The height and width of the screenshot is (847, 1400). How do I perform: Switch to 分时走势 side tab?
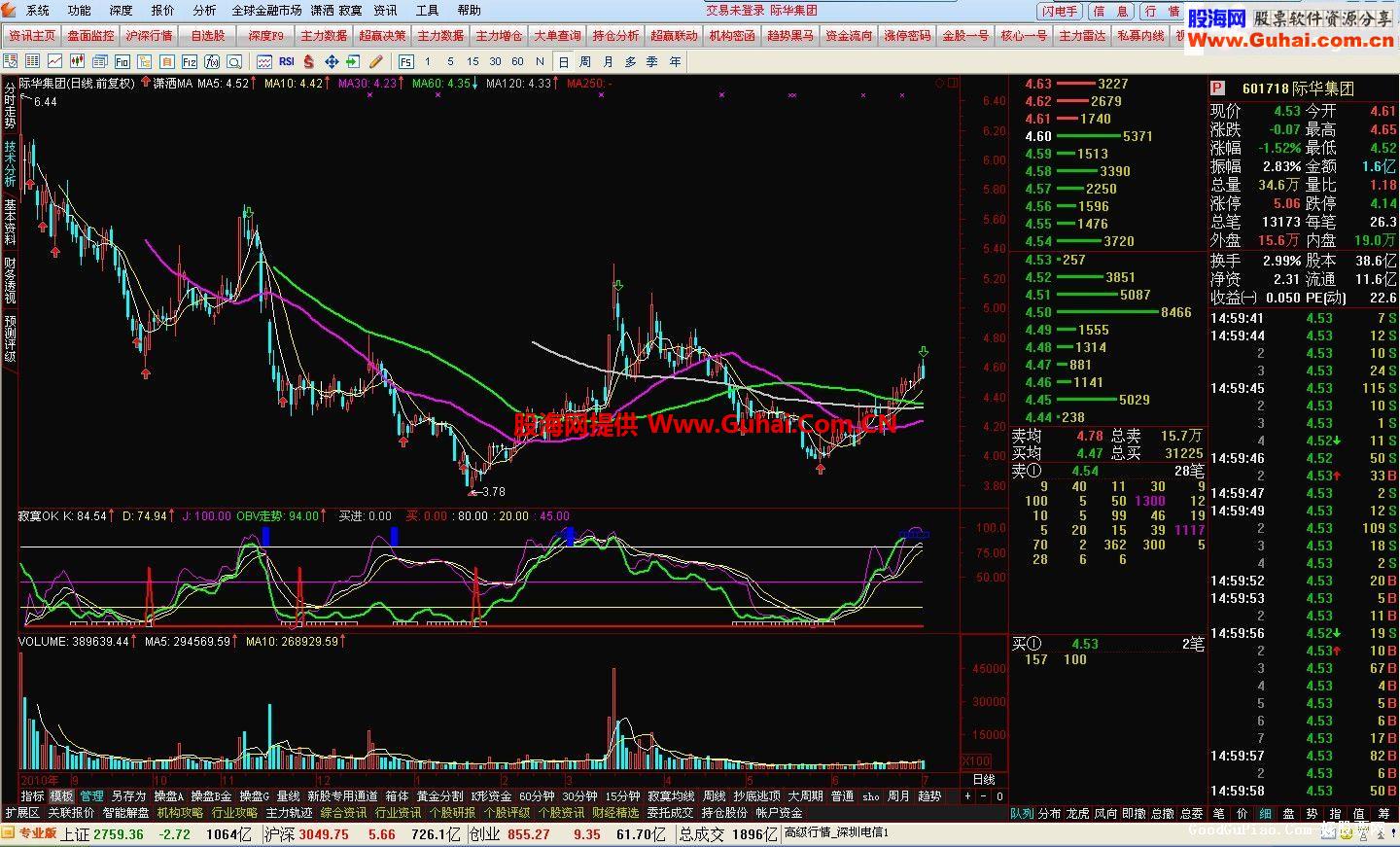(10, 105)
